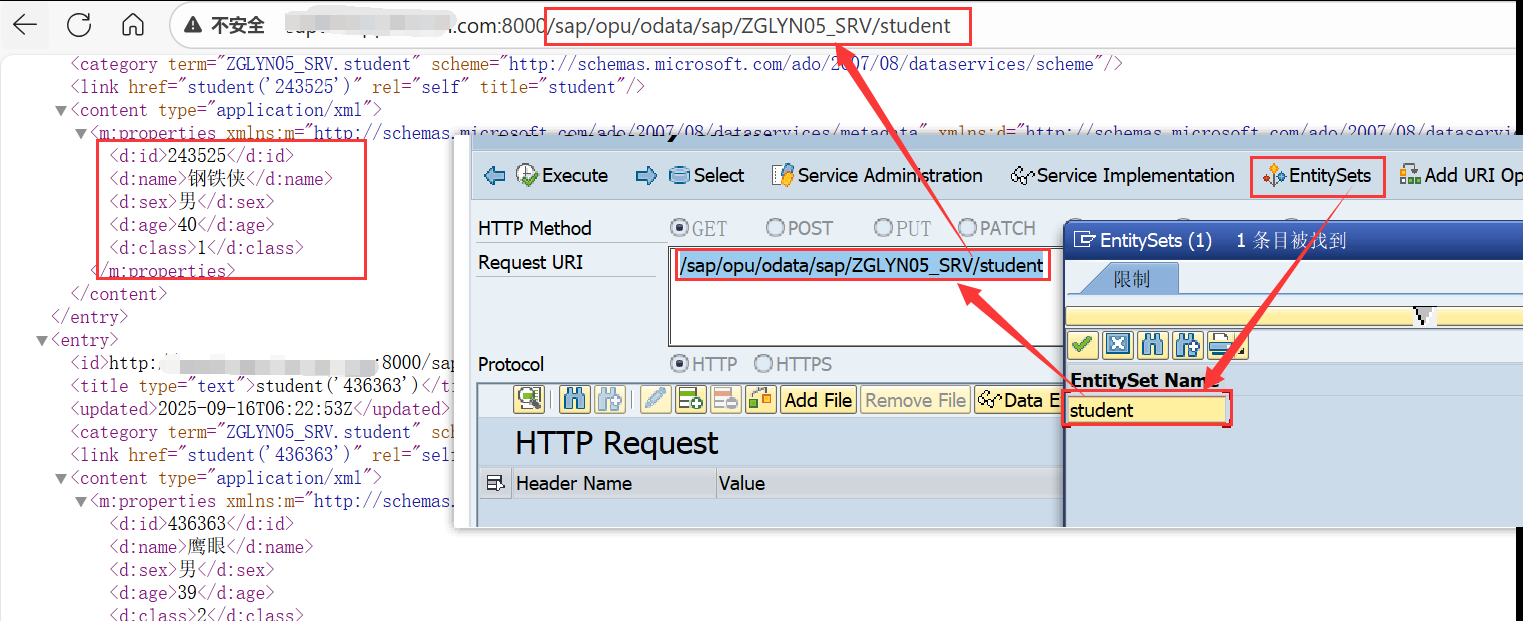Click the d:class 1 line
The width and height of the screenshot is (1523, 621).
point(207,248)
